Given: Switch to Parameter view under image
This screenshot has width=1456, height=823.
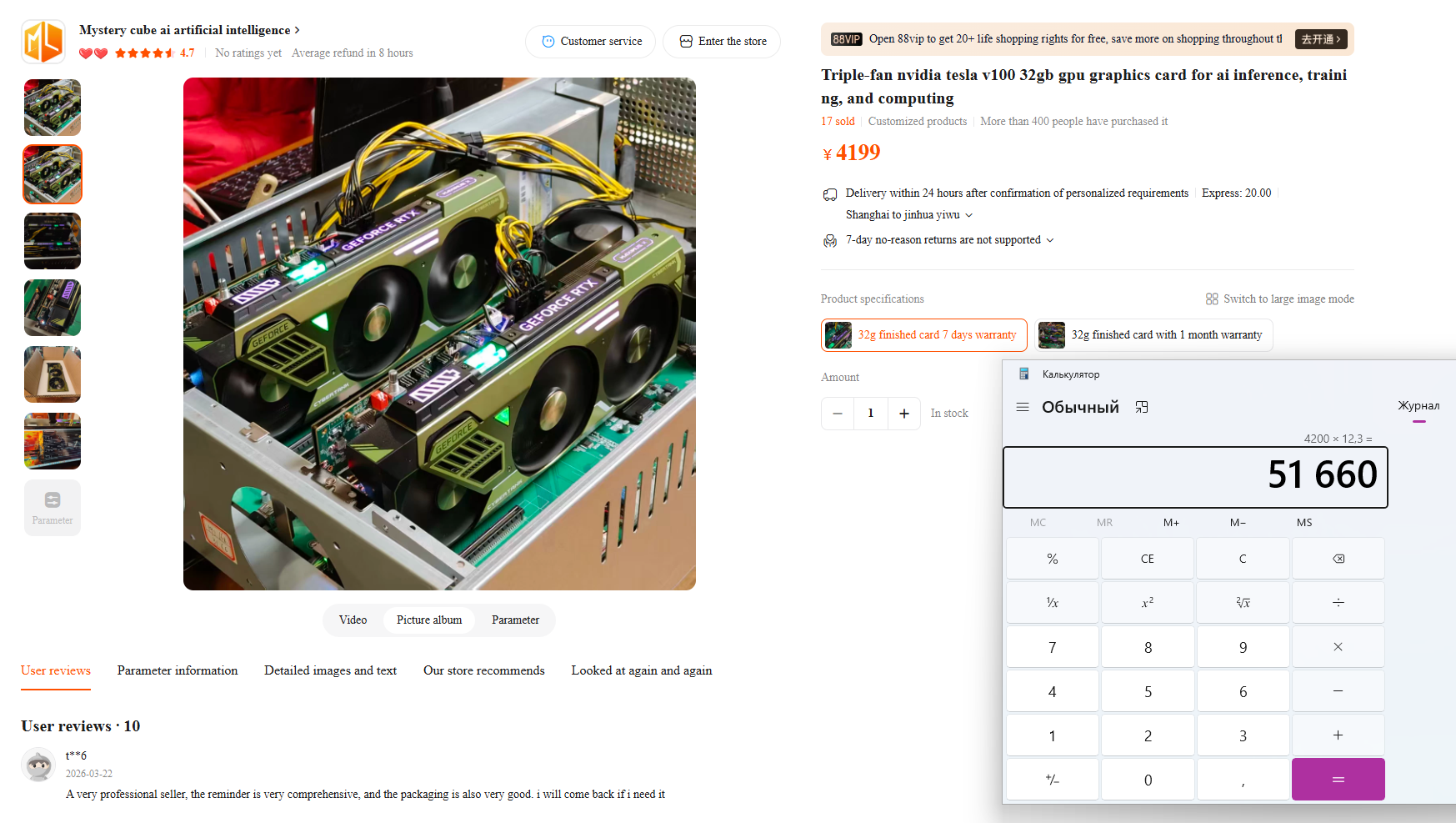Looking at the screenshot, I should coord(515,620).
